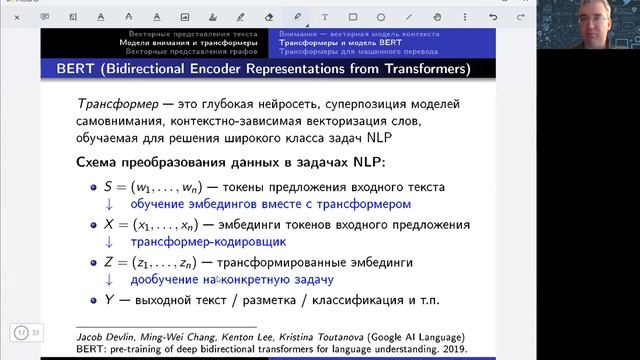Select the eraser tool
The height and width of the screenshot is (360, 640).
click(269, 17)
